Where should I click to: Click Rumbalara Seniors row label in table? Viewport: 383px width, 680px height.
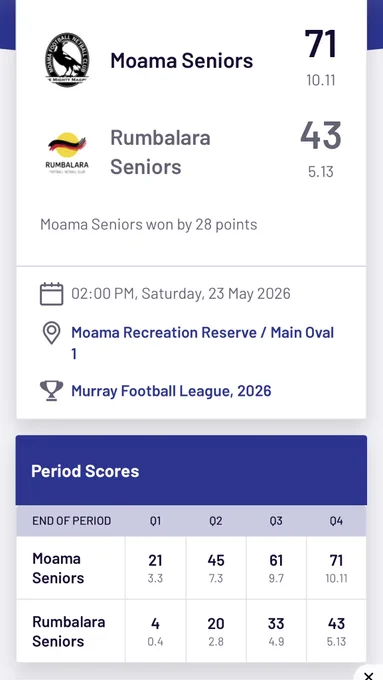[x=69, y=631]
